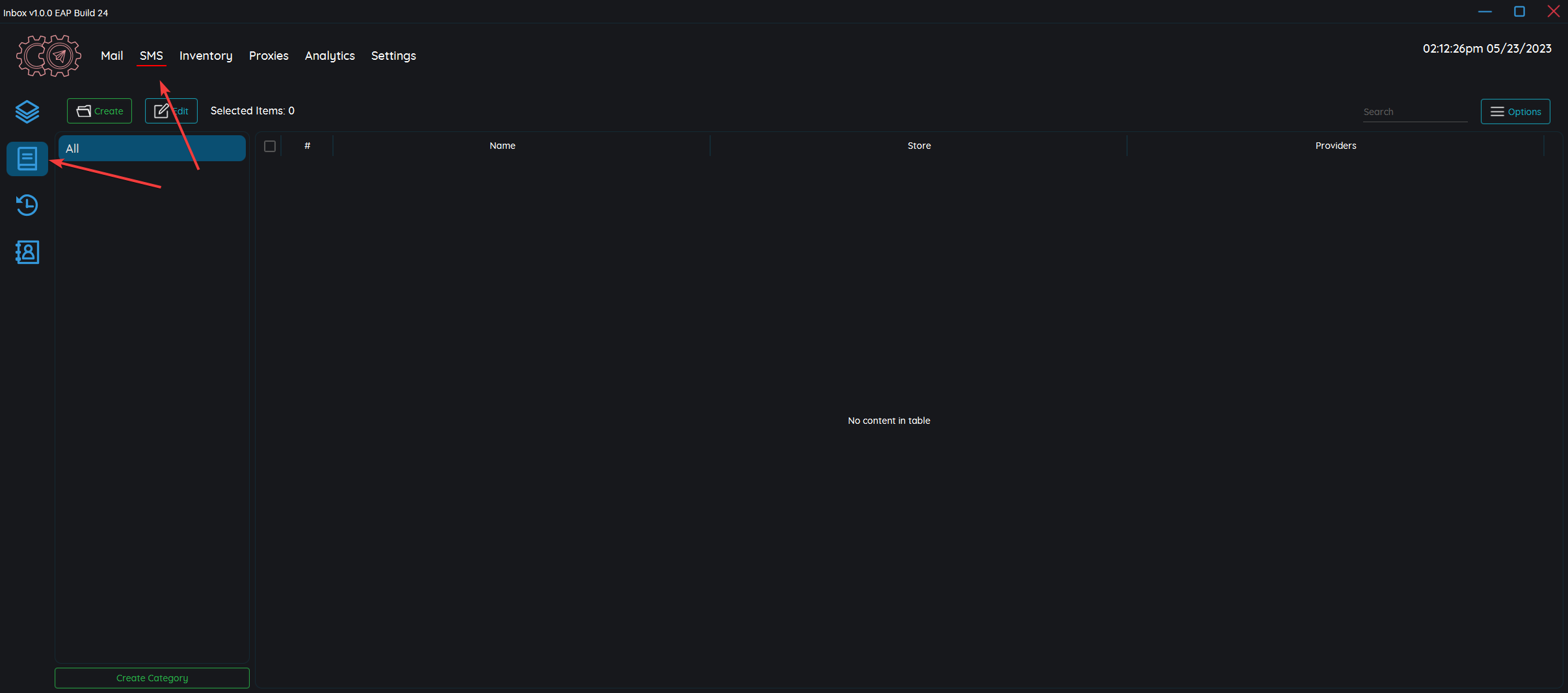Image resolution: width=1568 pixels, height=693 pixels.
Task: Open the Options menu
Action: pyautogui.click(x=1515, y=112)
